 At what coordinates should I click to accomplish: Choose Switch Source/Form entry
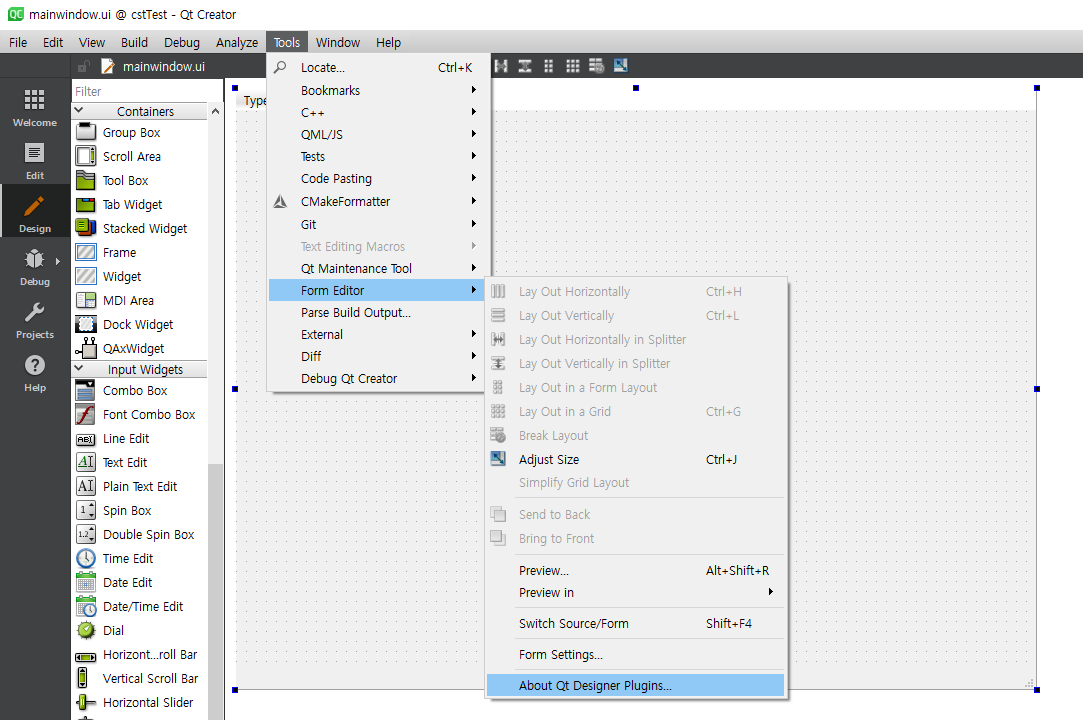(x=635, y=623)
